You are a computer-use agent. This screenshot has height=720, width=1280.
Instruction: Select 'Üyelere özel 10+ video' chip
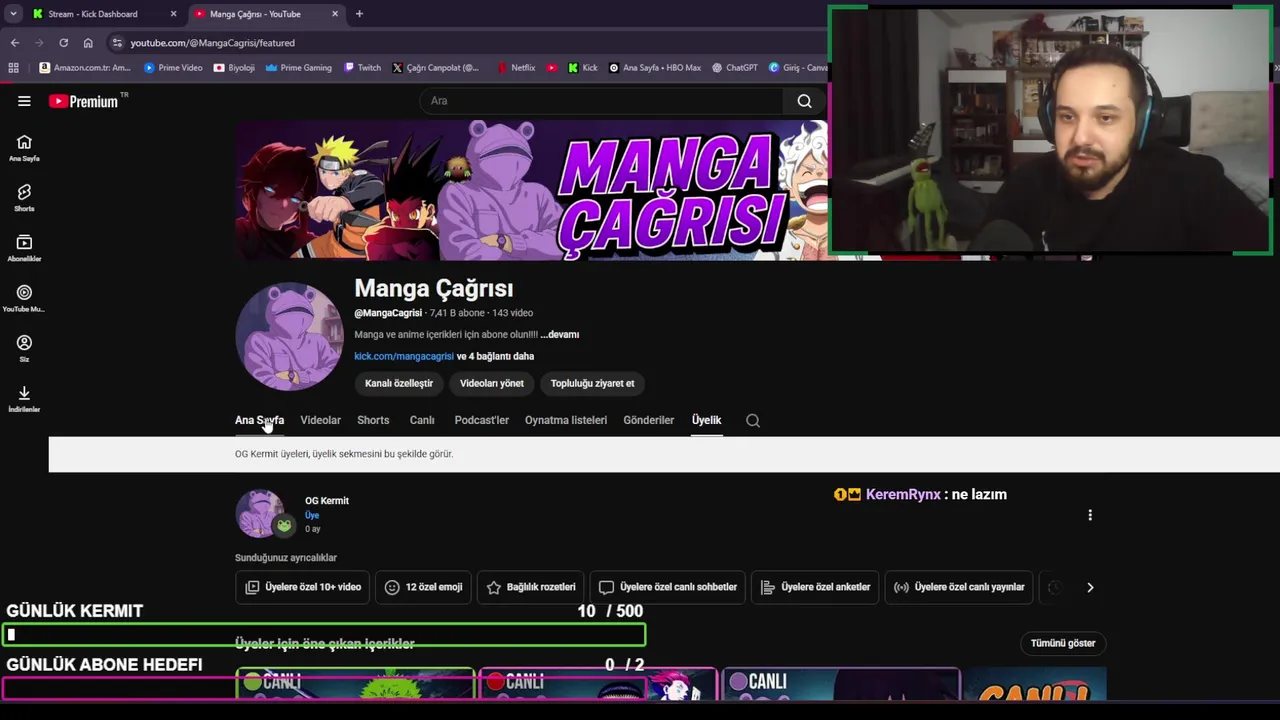[303, 587]
